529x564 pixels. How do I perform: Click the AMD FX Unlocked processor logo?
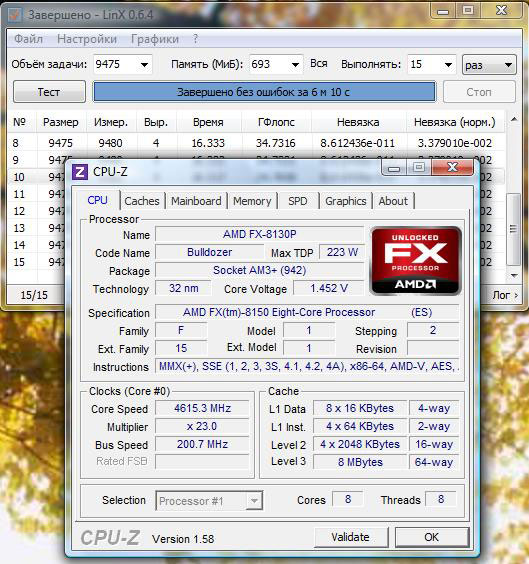coord(416,261)
